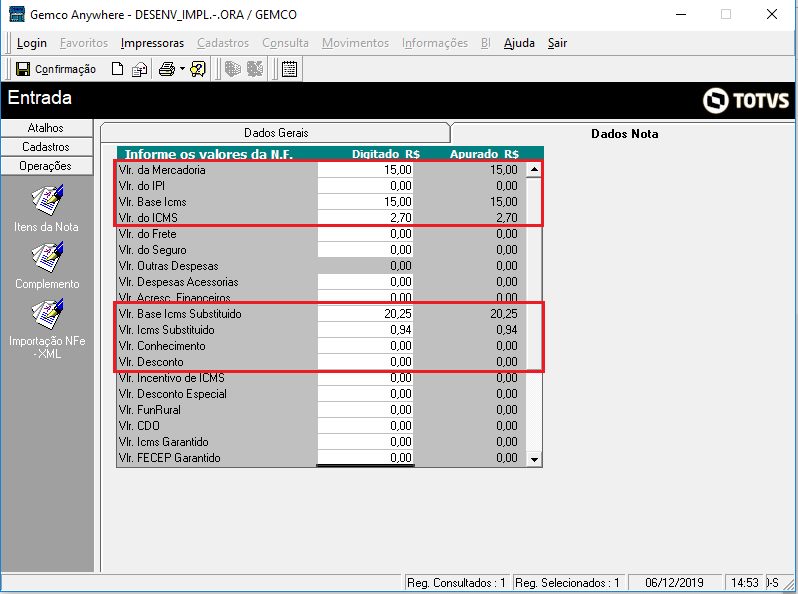Open the Complemento shortcut

pos(47,266)
